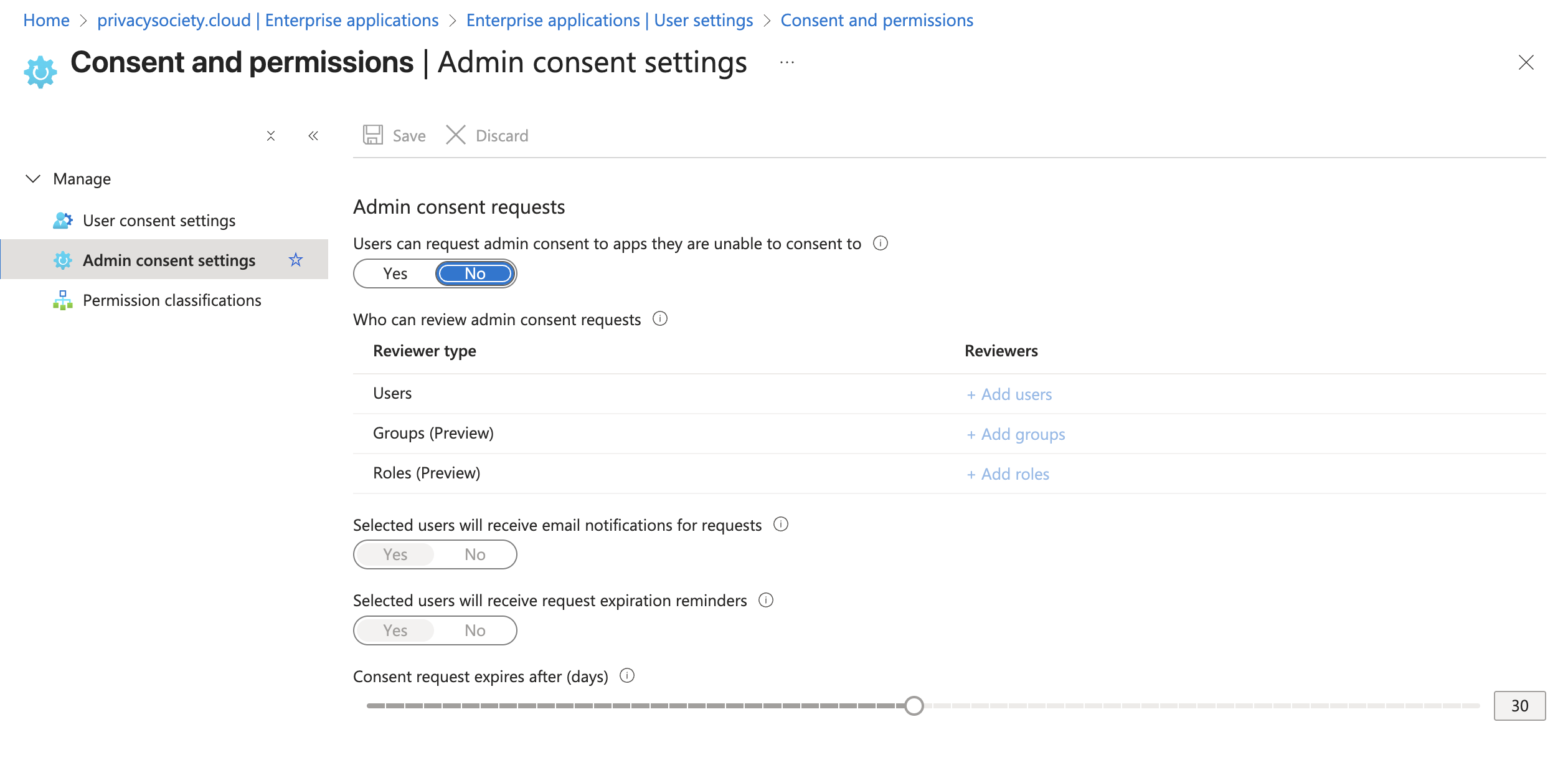Collapse the Manage section chevron
The image size is (1568, 770).
click(33, 179)
